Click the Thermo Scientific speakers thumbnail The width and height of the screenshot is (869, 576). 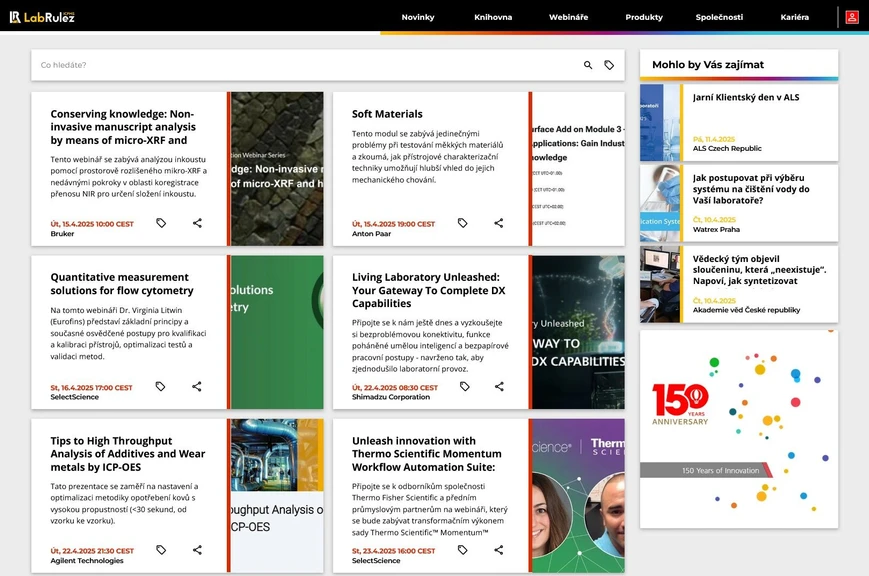(579, 496)
